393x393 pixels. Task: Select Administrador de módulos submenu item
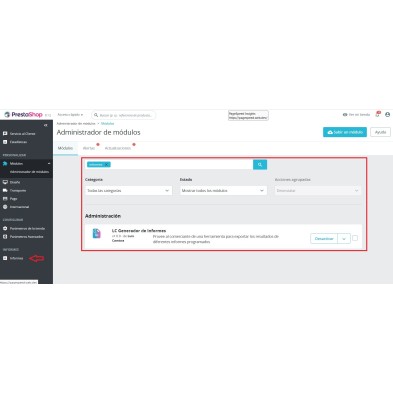tap(29, 172)
